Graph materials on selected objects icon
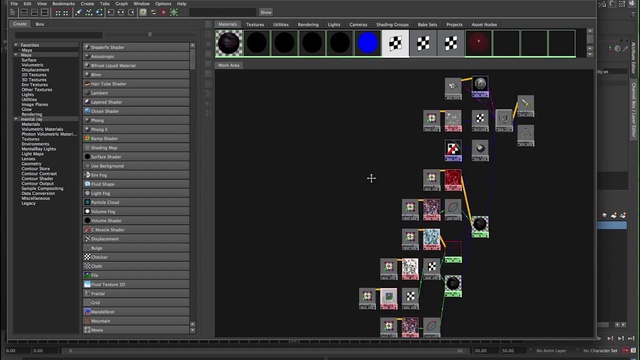 [99, 12]
